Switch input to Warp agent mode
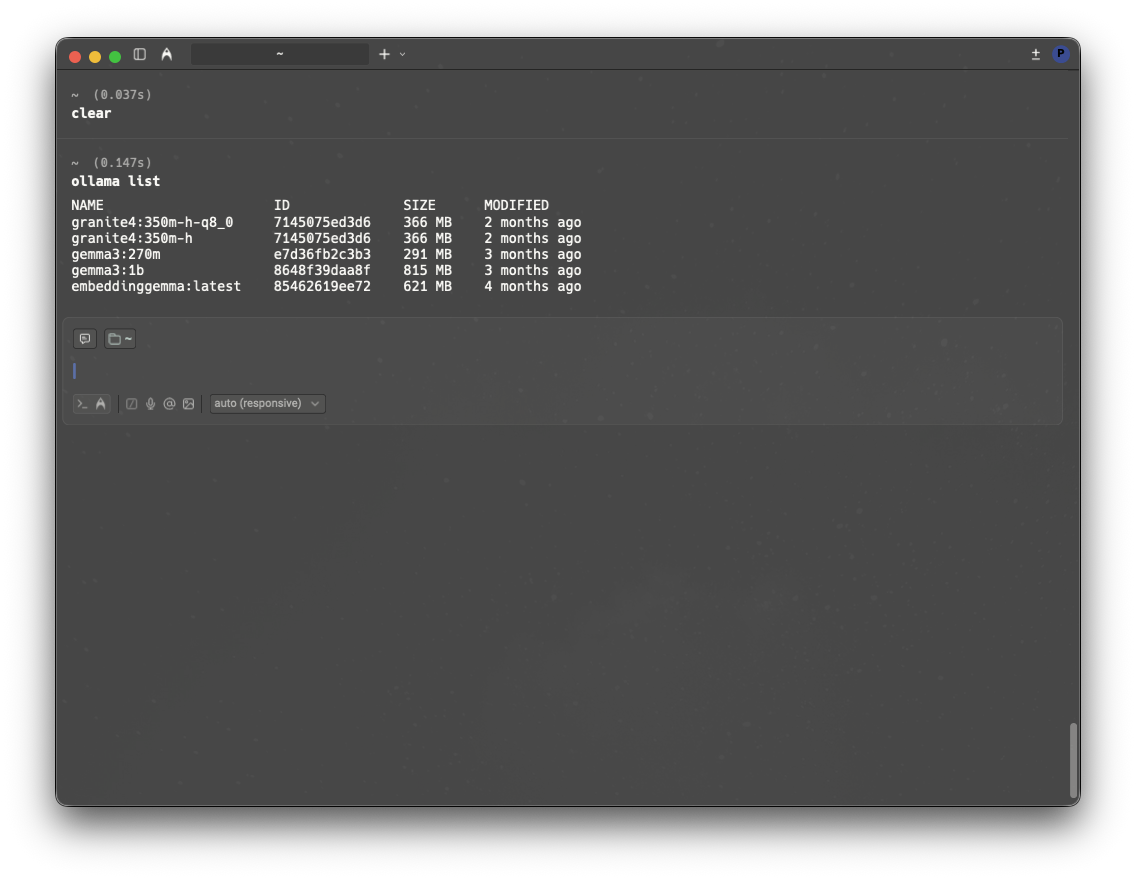The width and height of the screenshot is (1136, 880). point(101,404)
